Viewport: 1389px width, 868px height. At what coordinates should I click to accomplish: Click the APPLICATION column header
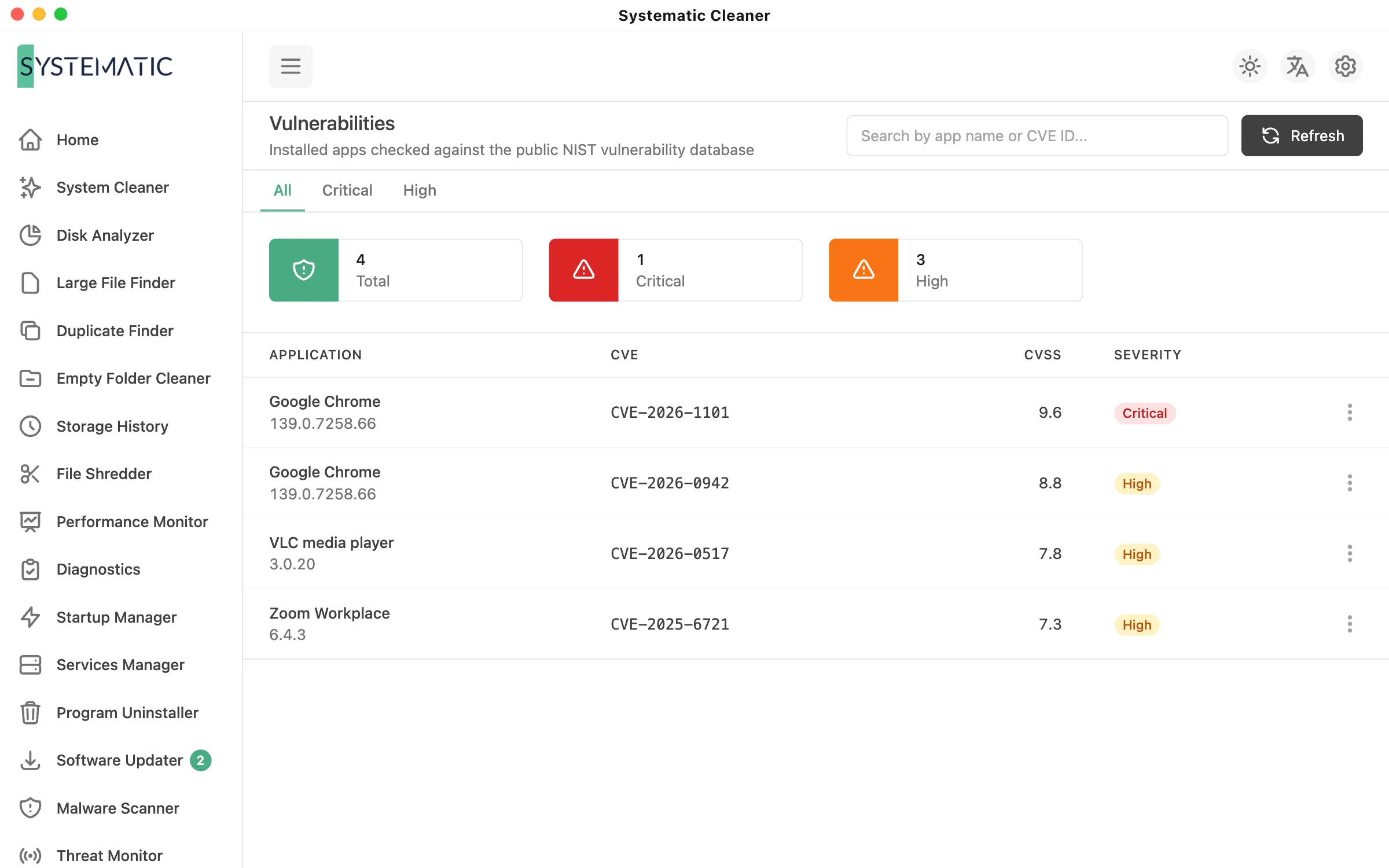click(315, 355)
